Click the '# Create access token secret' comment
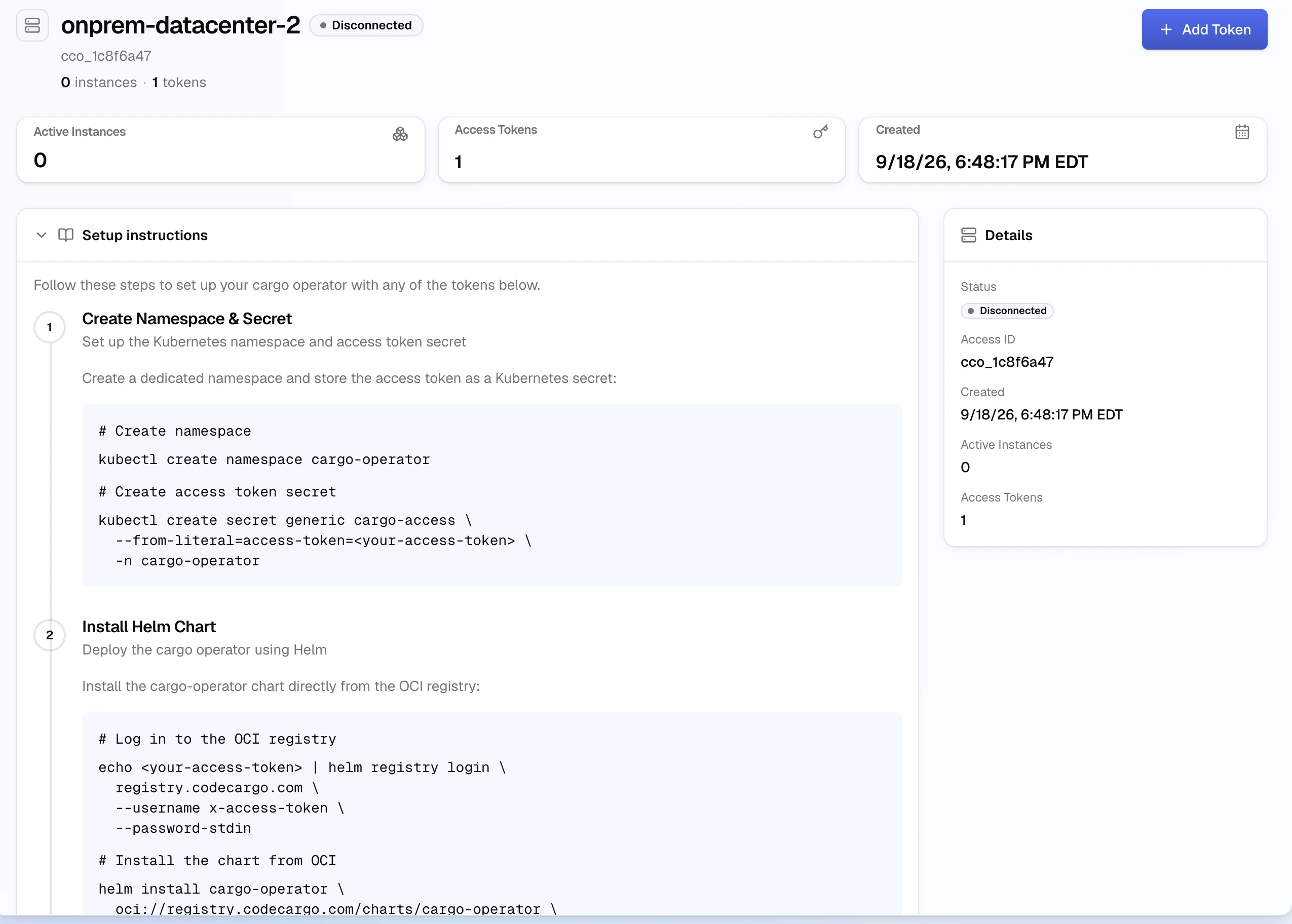Viewport: 1292px width, 924px height. (217, 491)
